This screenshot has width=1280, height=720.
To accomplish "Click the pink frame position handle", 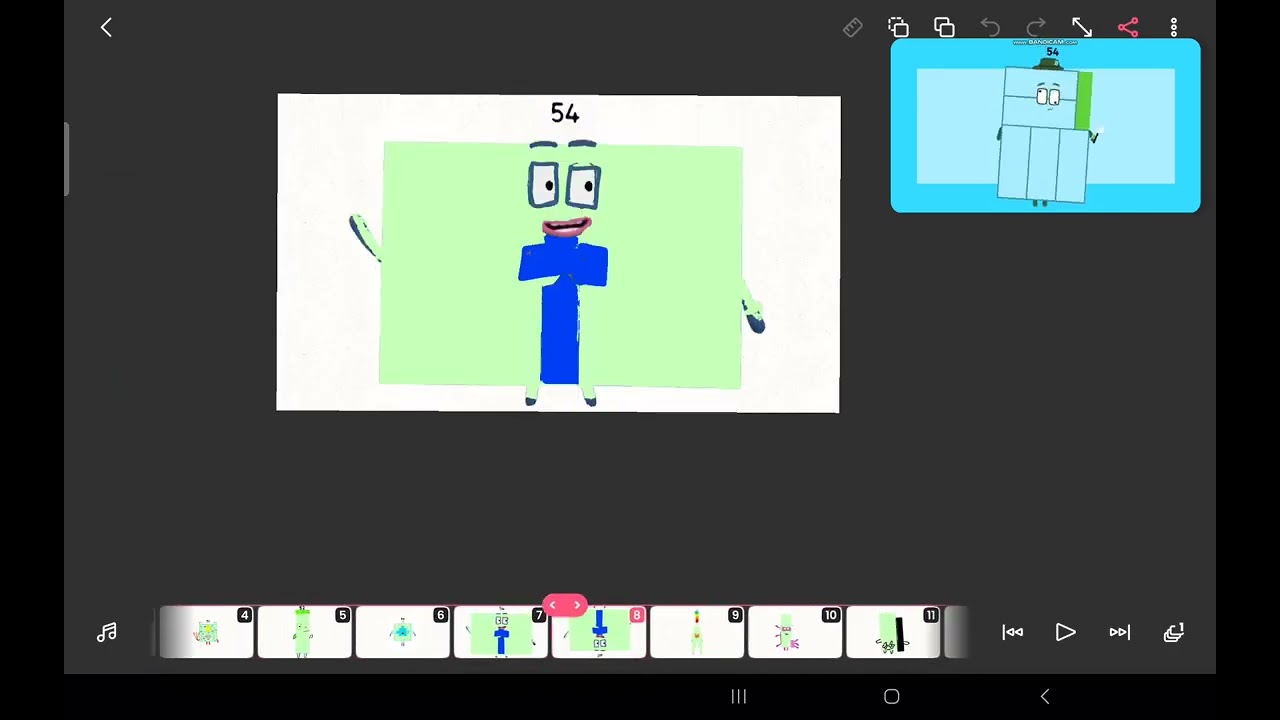I will [x=564, y=605].
